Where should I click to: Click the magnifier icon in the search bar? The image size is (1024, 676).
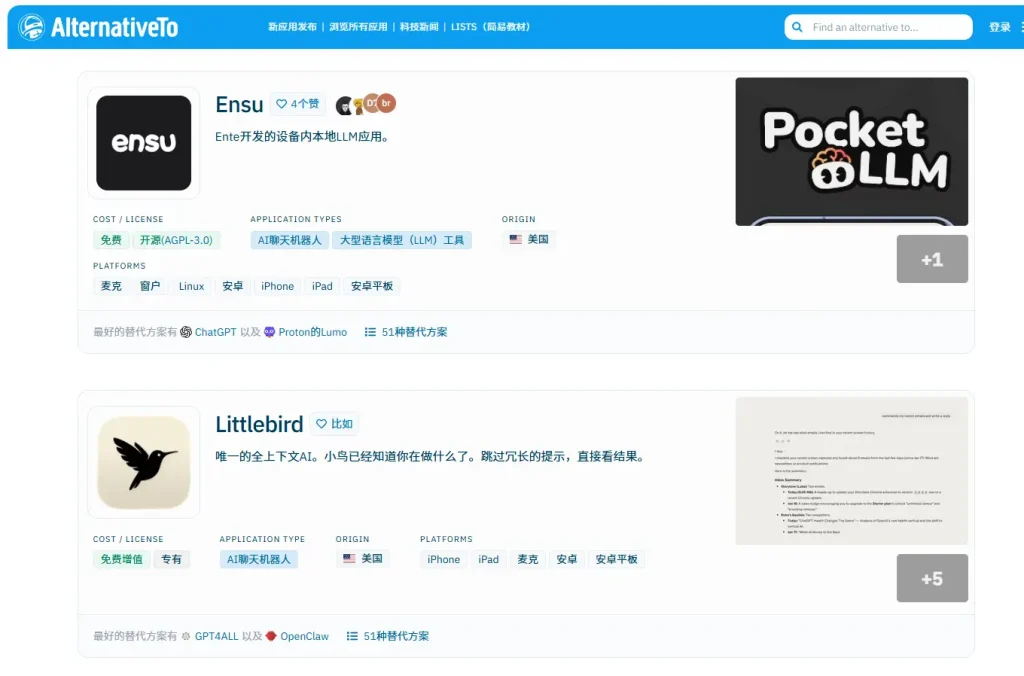(x=797, y=26)
